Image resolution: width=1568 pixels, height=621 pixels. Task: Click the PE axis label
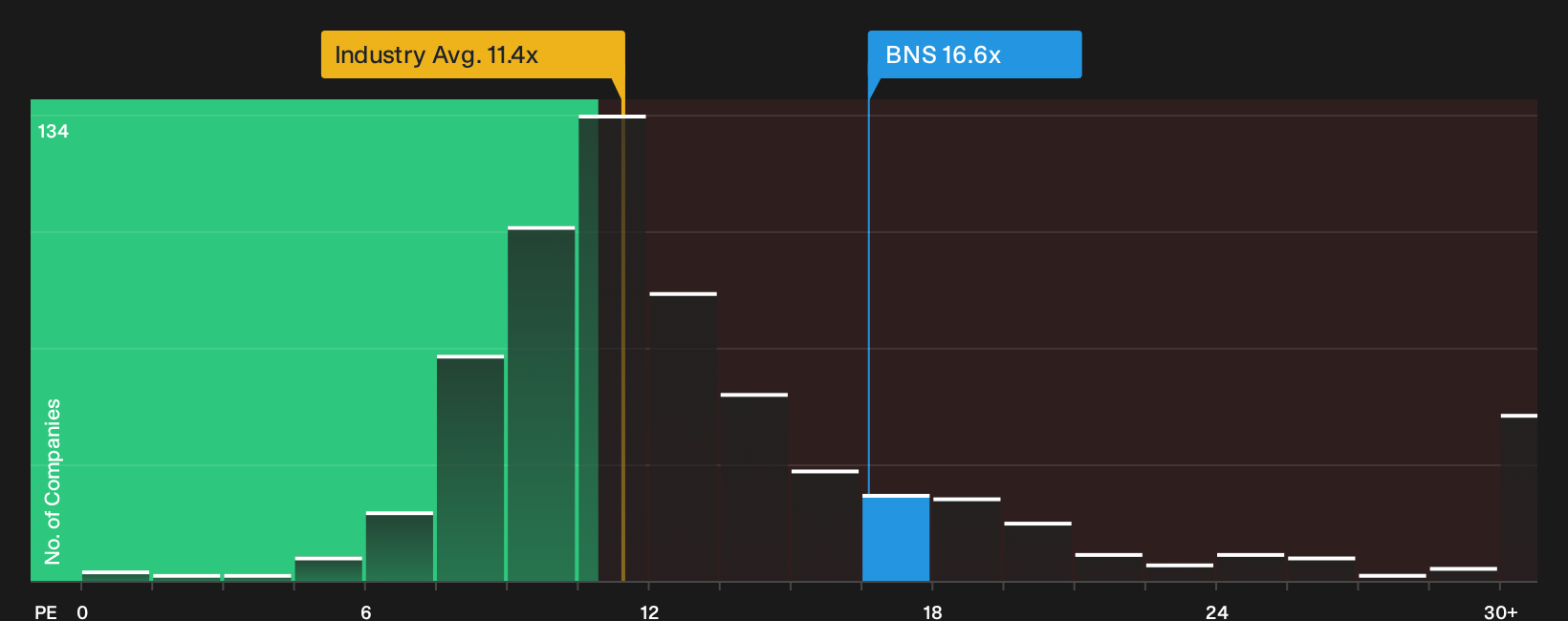[x=45, y=611]
